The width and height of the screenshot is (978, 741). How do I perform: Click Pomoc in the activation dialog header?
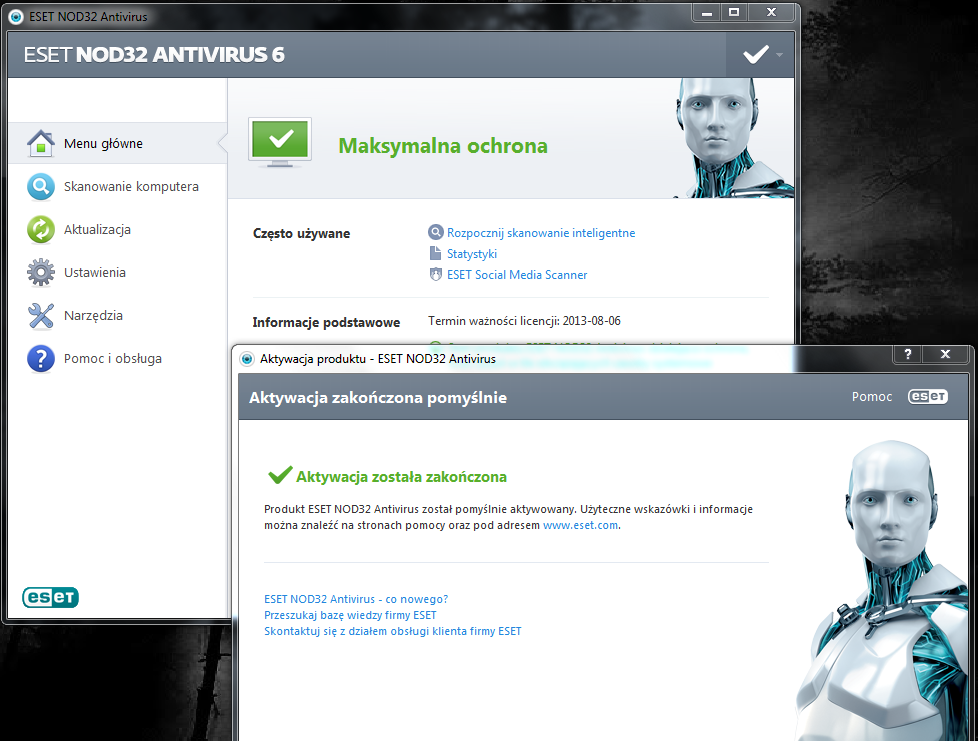pyautogui.click(x=872, y=397)
